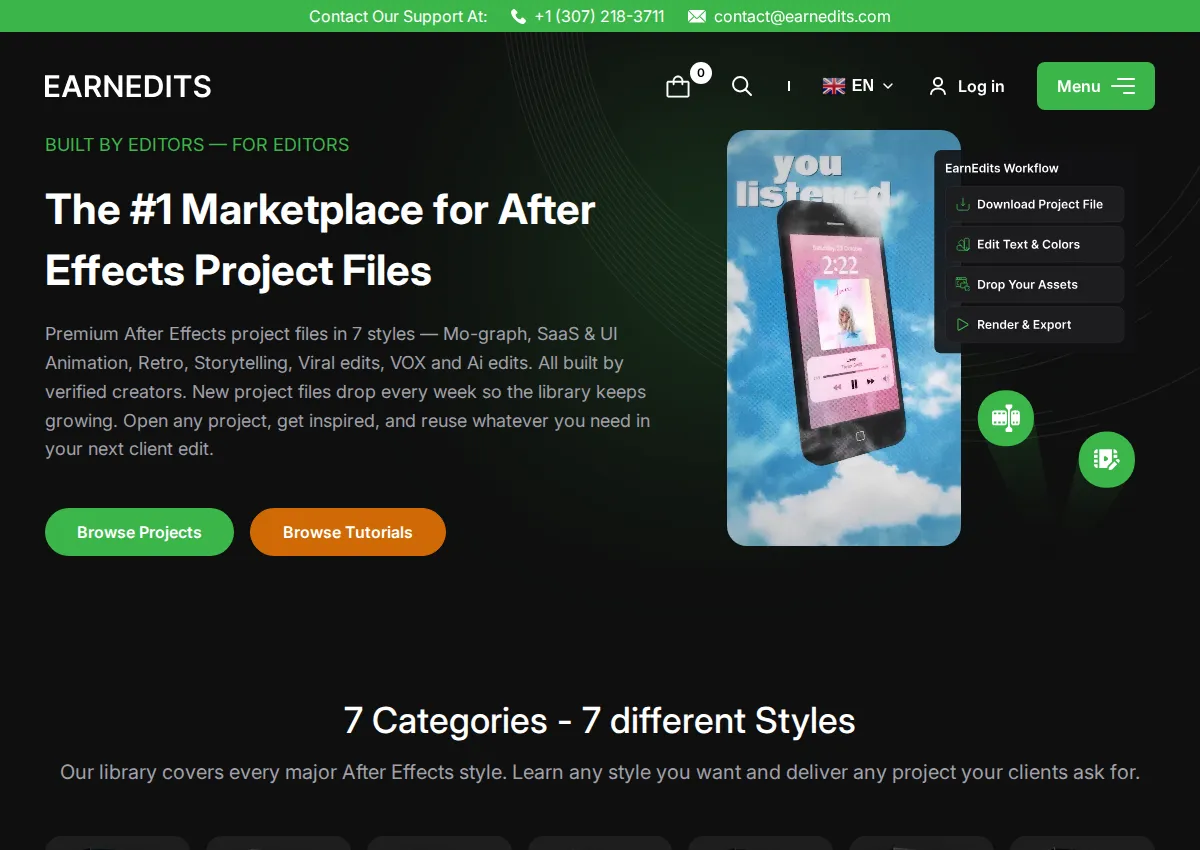
Task: Click the hamburger lines icon in the Menu button
Action: 1123,86
